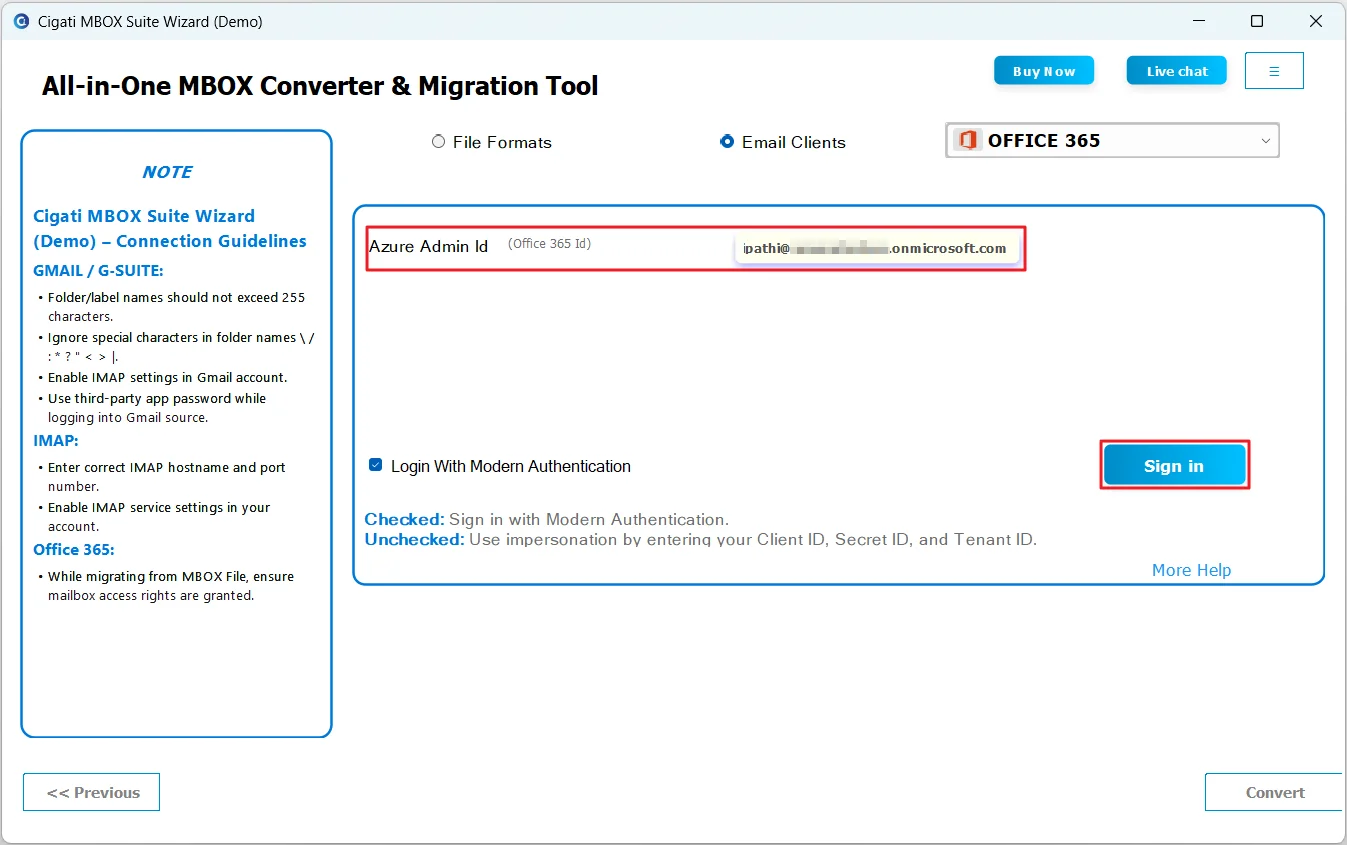
Task: Click the 'Checked:' explanation line
Action: 546,519
